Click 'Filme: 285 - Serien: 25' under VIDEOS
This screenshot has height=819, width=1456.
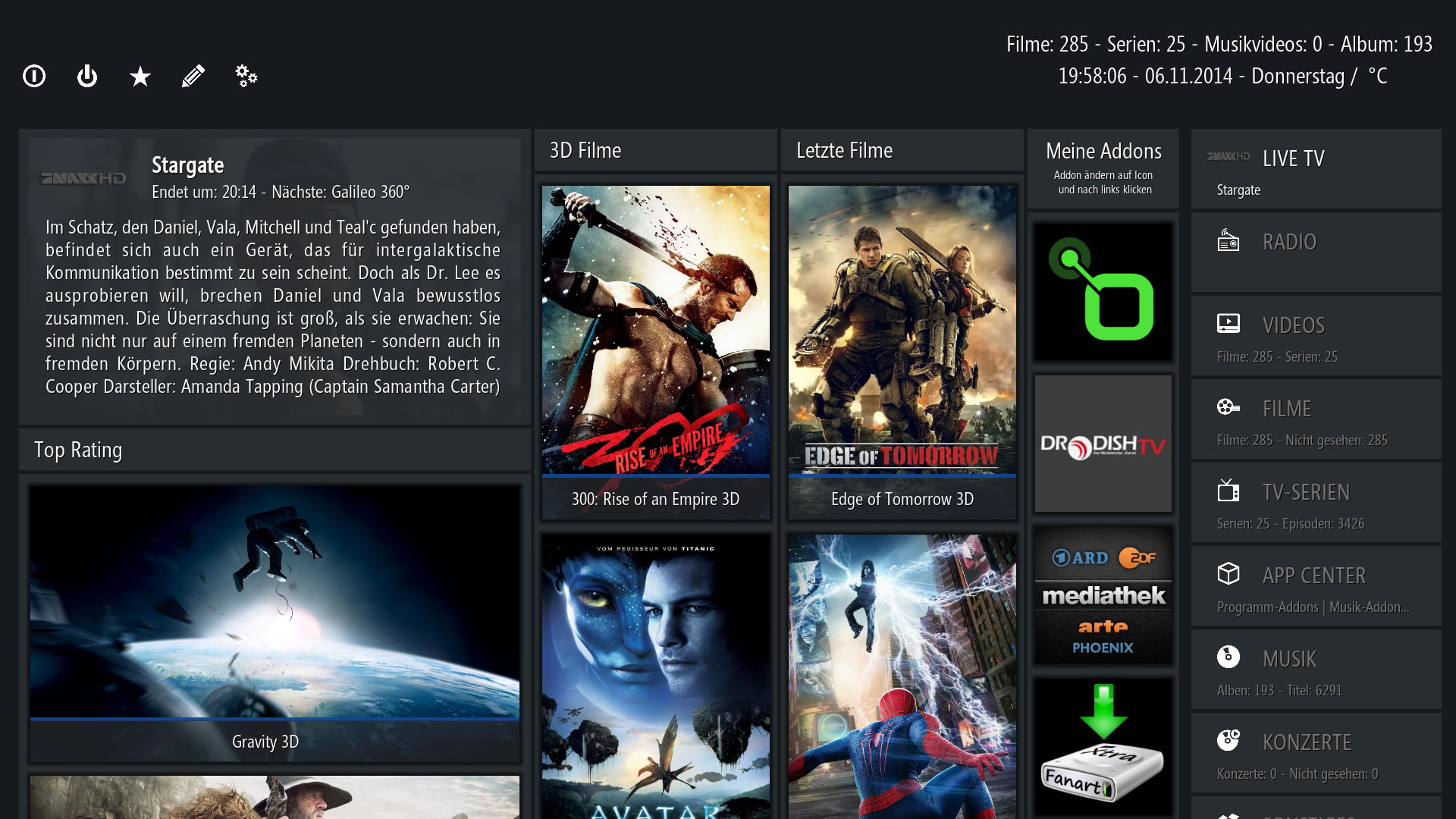click(1277, 356)
